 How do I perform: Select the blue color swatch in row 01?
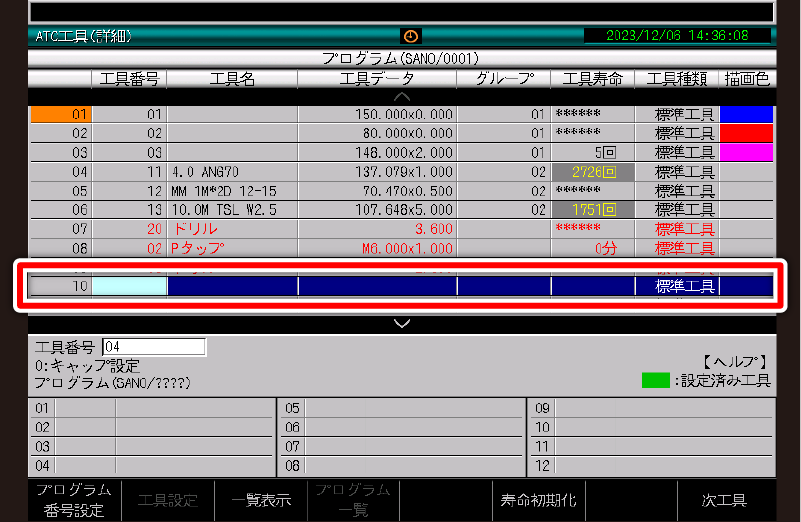(746, 114)
